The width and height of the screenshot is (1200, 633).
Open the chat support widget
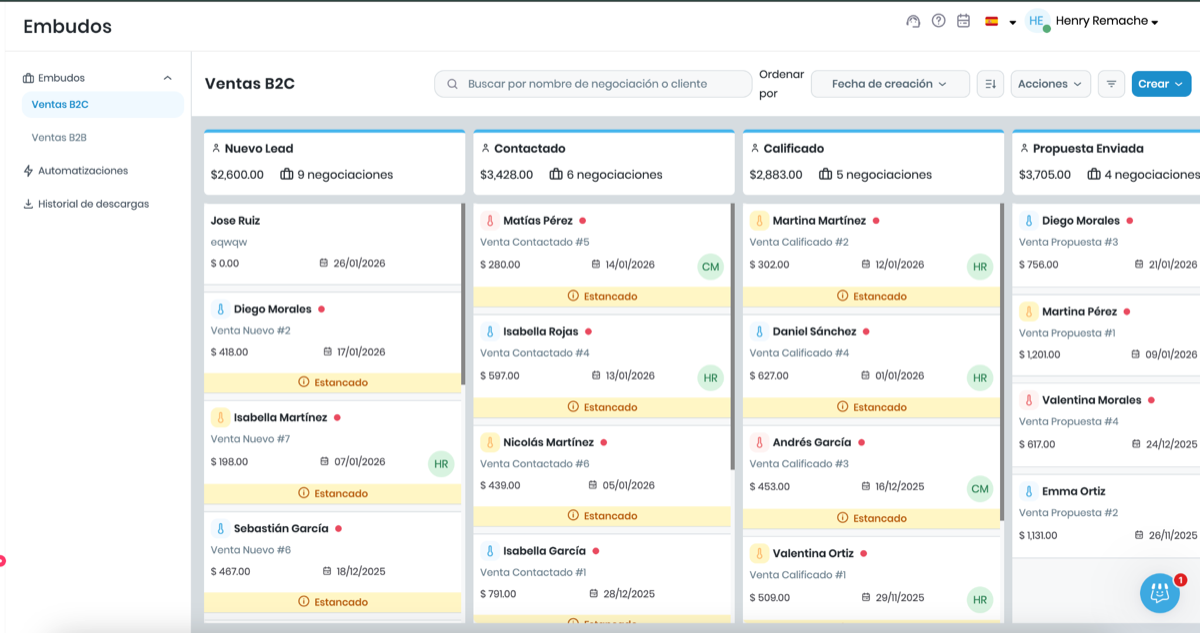pos(1160,593)
